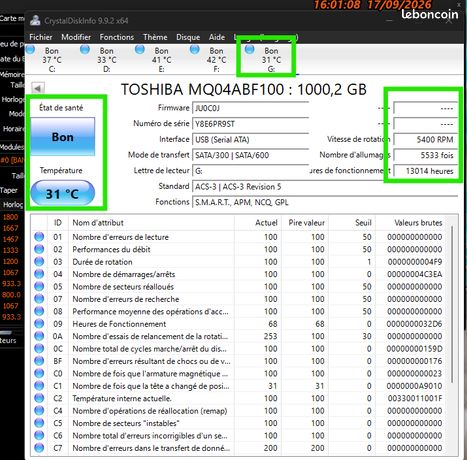This screenshot has width=467, height=460.
Task: Open the Fichier menu
Action: 41,37
